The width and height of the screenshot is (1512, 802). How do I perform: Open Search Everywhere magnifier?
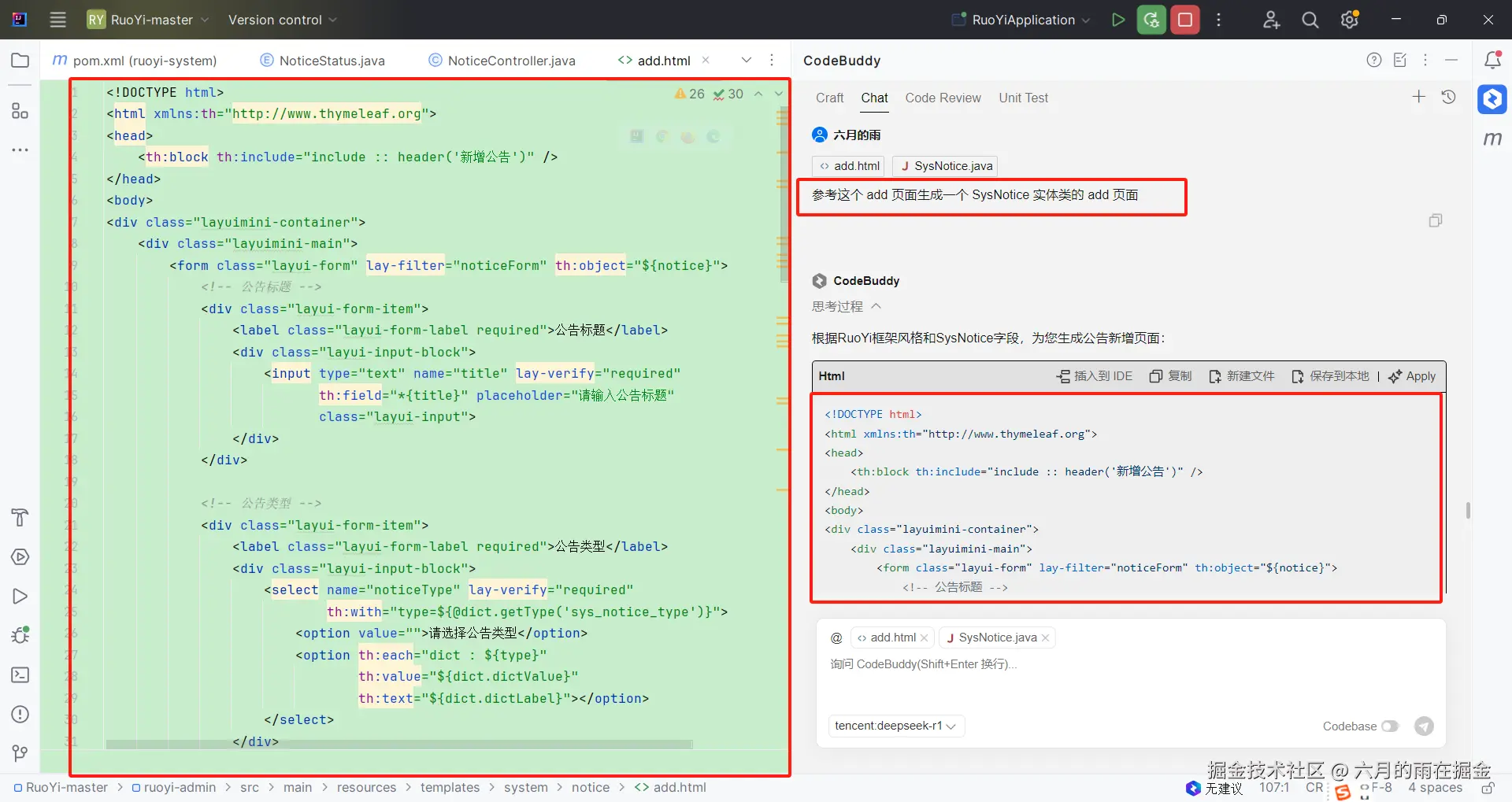point(1310,20)
